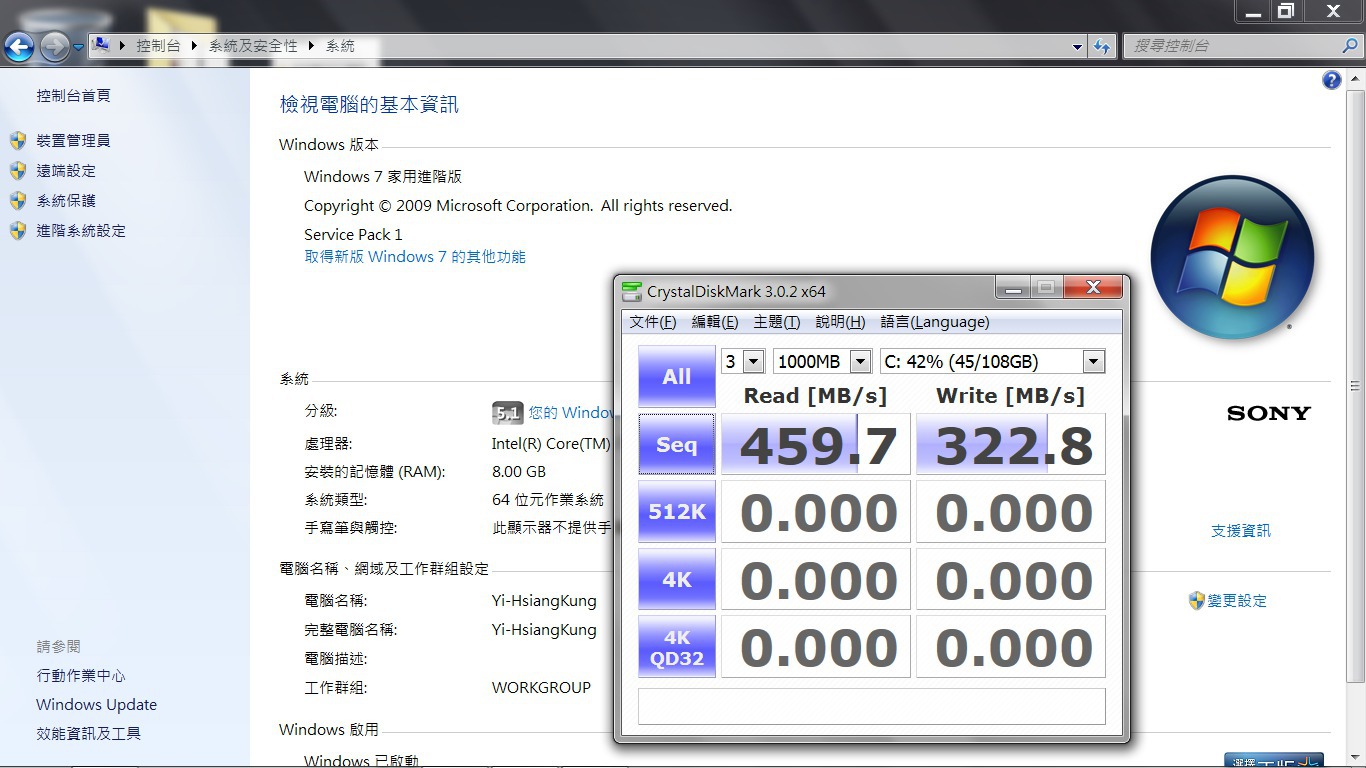Click the 64 位元作業系統 system type value
The width and height of the screenshot is (1366, 768).
click(x=548, y=500)
